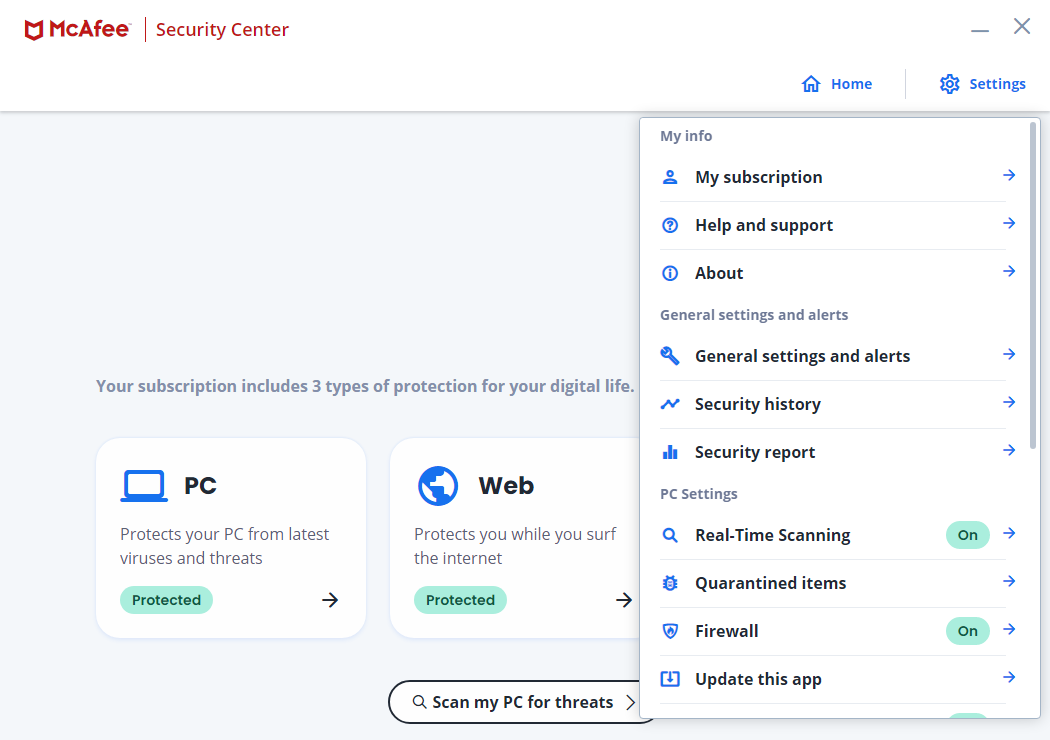Screen dimensions: 1050x740
Task: Toggle the Firewall On status badge
Action: [967, 631]
